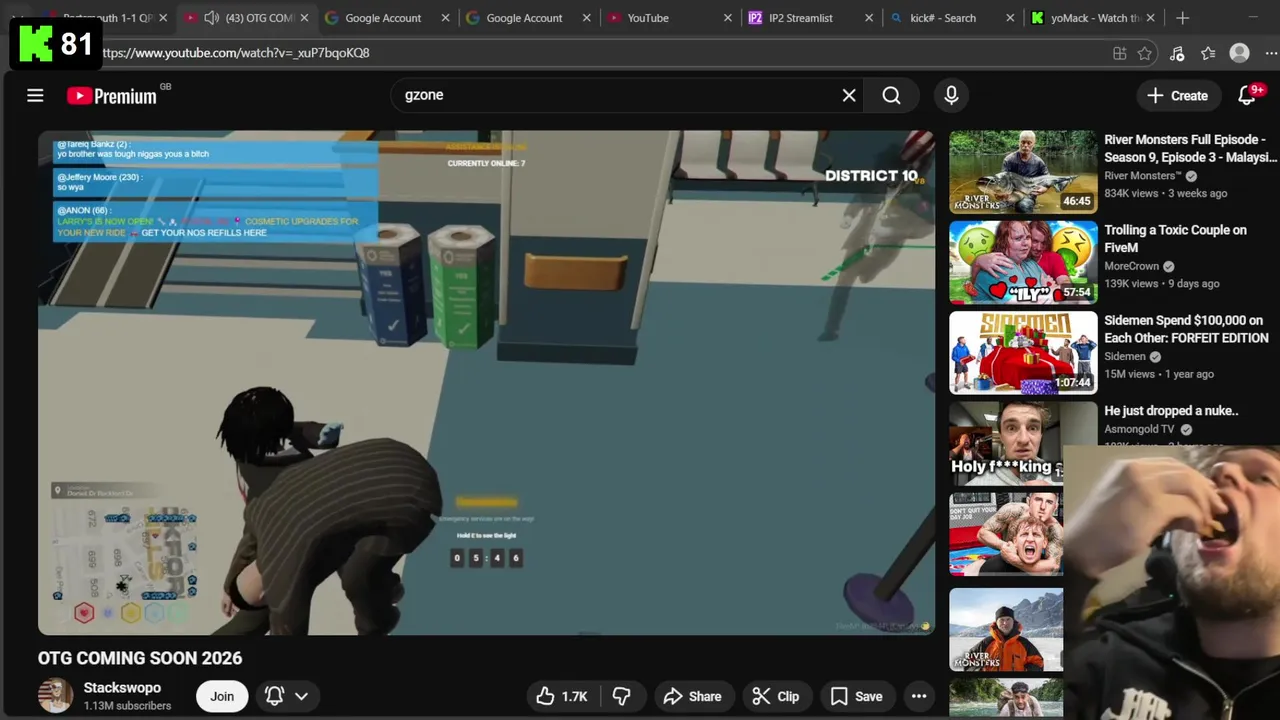Open browser settings and more menu
The width and height of the screenshot is (1280, 720).
[x=1271, y=53]
